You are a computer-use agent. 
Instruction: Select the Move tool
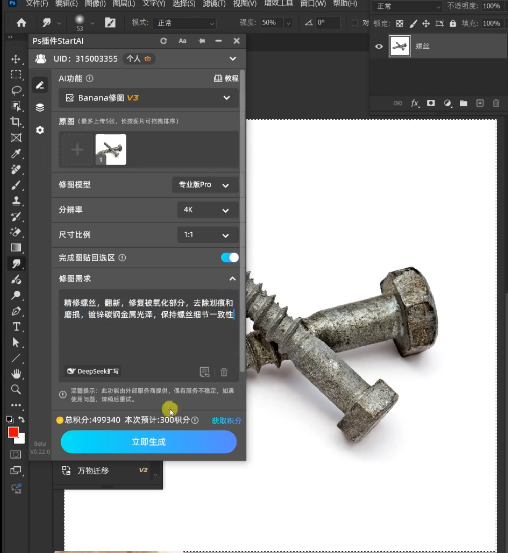[x=16, y=59]
